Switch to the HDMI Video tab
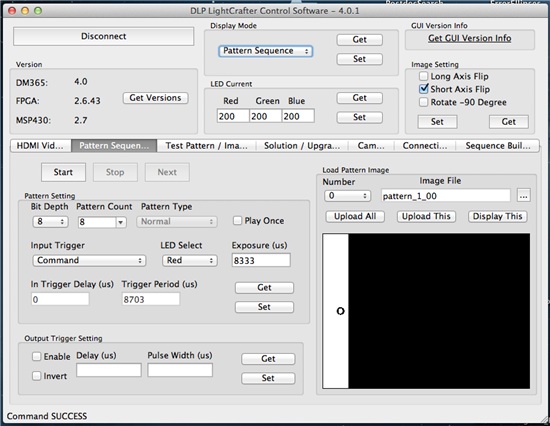The image size is (550, 426). coord(40,146)
